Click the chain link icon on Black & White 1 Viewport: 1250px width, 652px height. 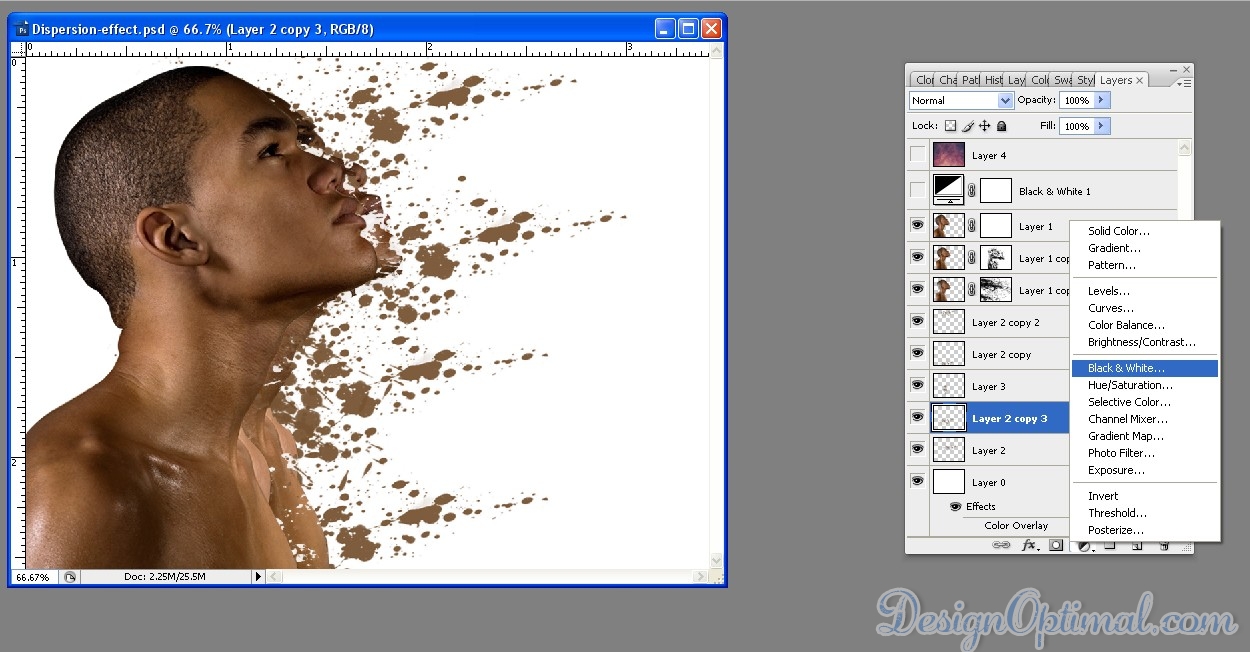(x=972, y=190)
